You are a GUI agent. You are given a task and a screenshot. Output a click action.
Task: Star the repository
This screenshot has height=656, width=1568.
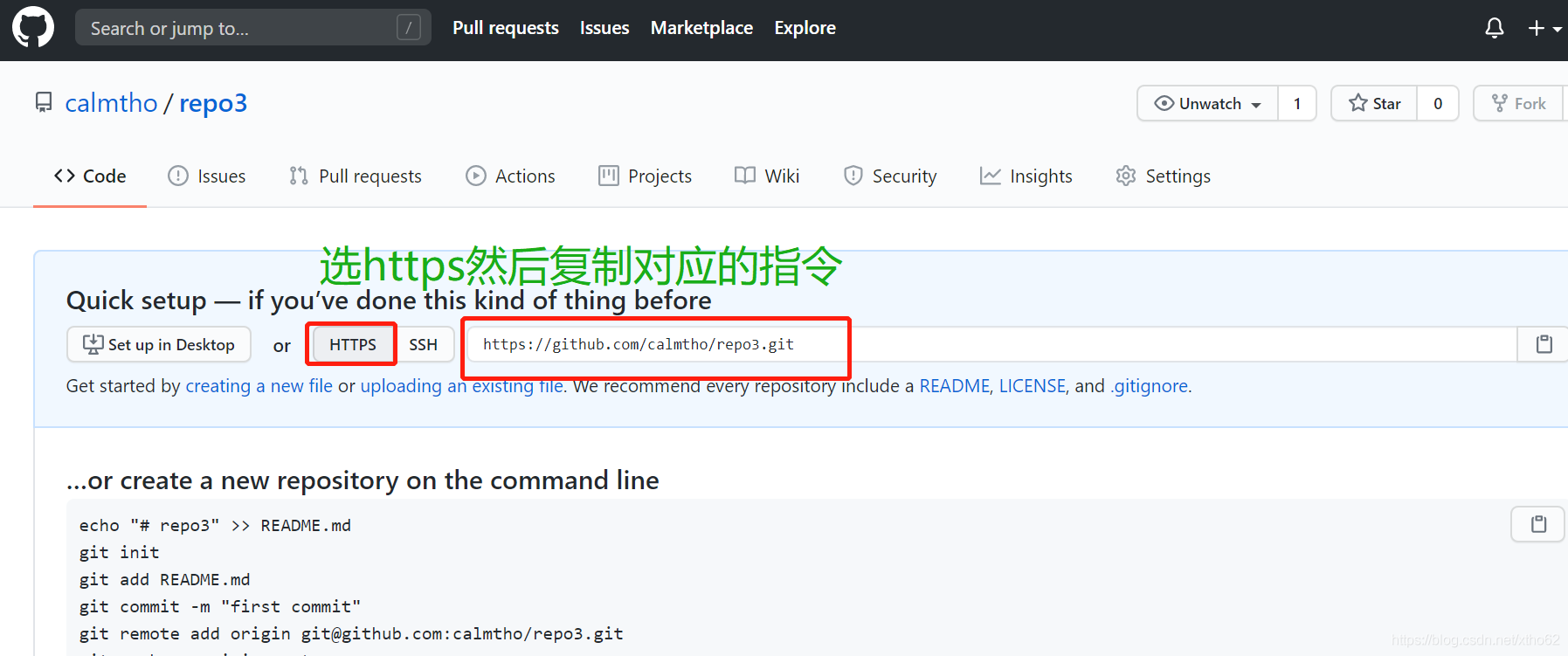coord(1374,103)
